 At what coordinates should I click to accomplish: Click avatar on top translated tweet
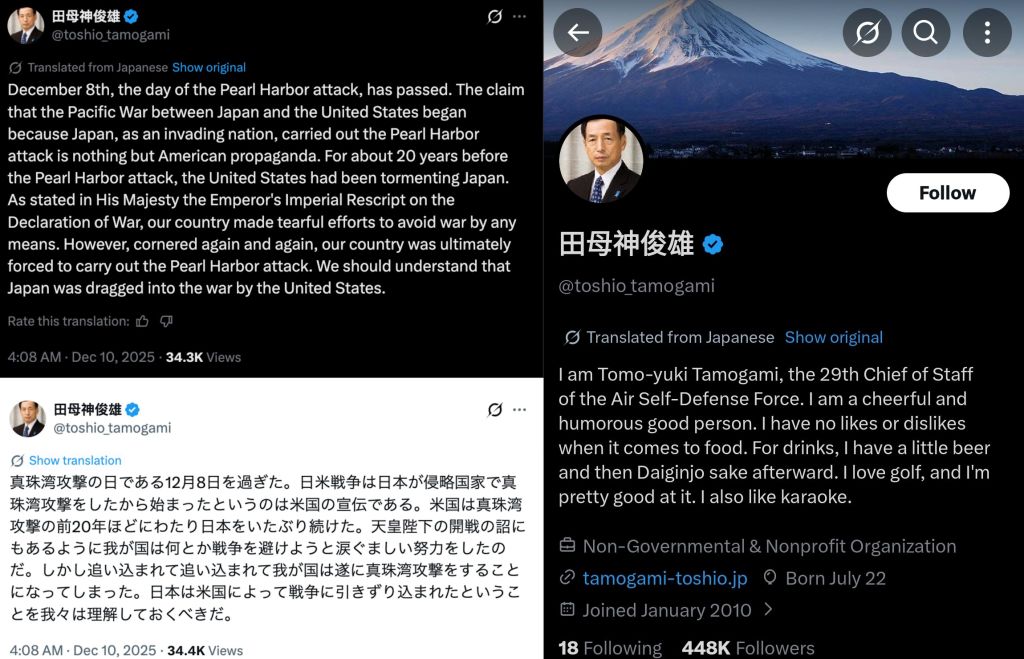[x=25, y=25]
